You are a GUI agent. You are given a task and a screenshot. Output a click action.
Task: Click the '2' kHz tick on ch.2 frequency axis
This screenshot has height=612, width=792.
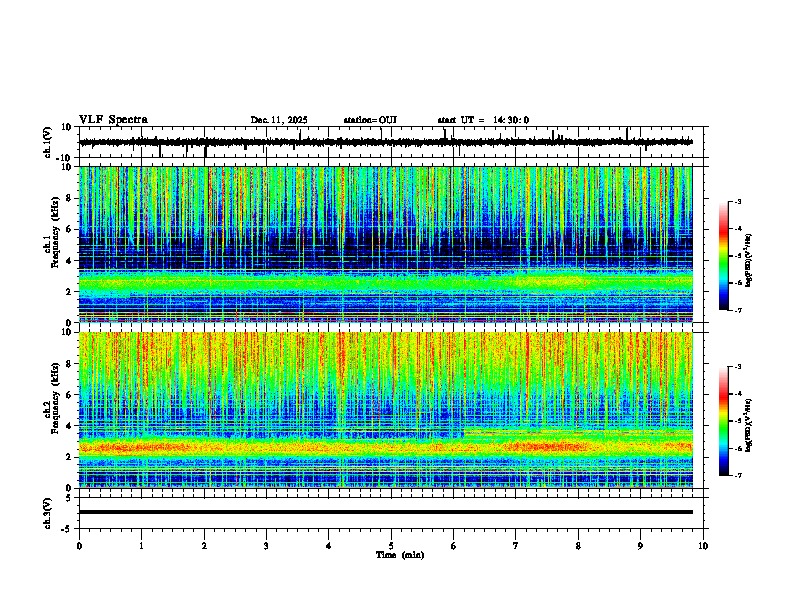(x=69, y=457)
